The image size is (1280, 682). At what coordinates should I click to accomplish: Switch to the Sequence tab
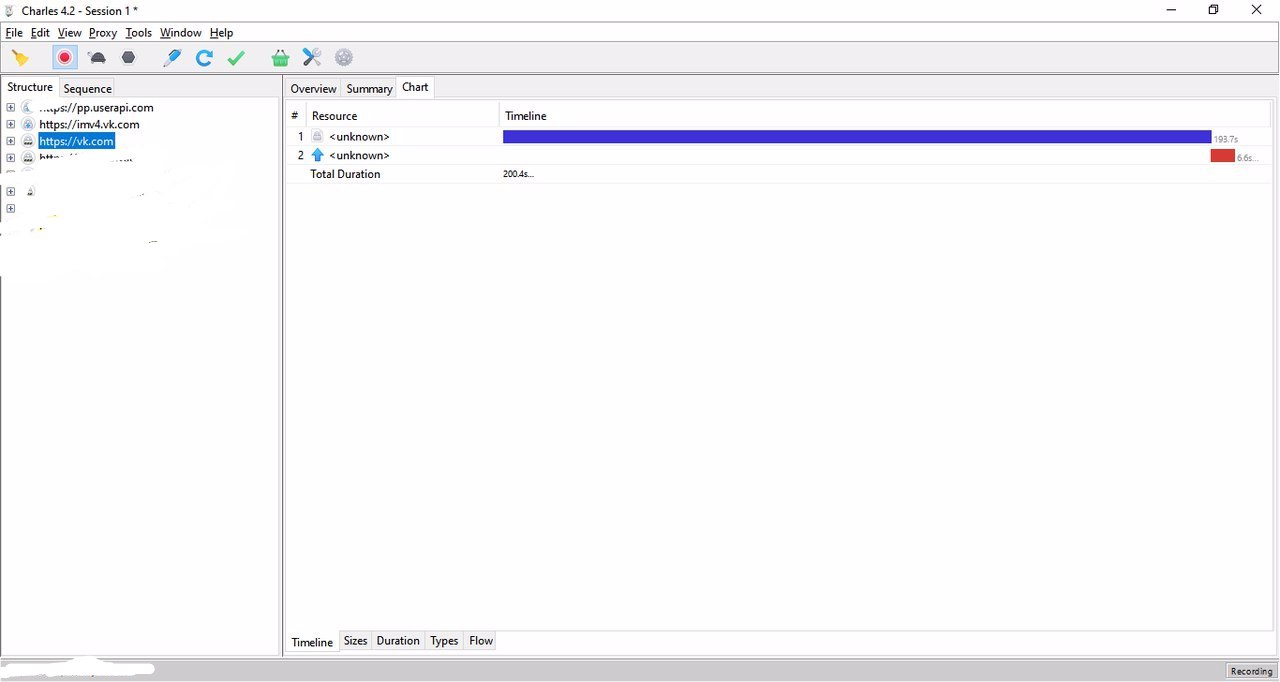point(87,89)
